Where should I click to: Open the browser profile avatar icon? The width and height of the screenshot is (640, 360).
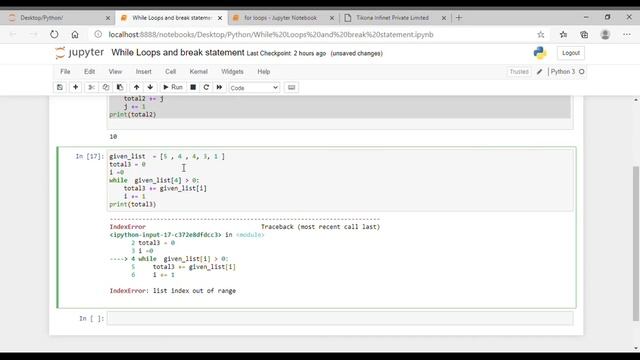tap(605, 35)
